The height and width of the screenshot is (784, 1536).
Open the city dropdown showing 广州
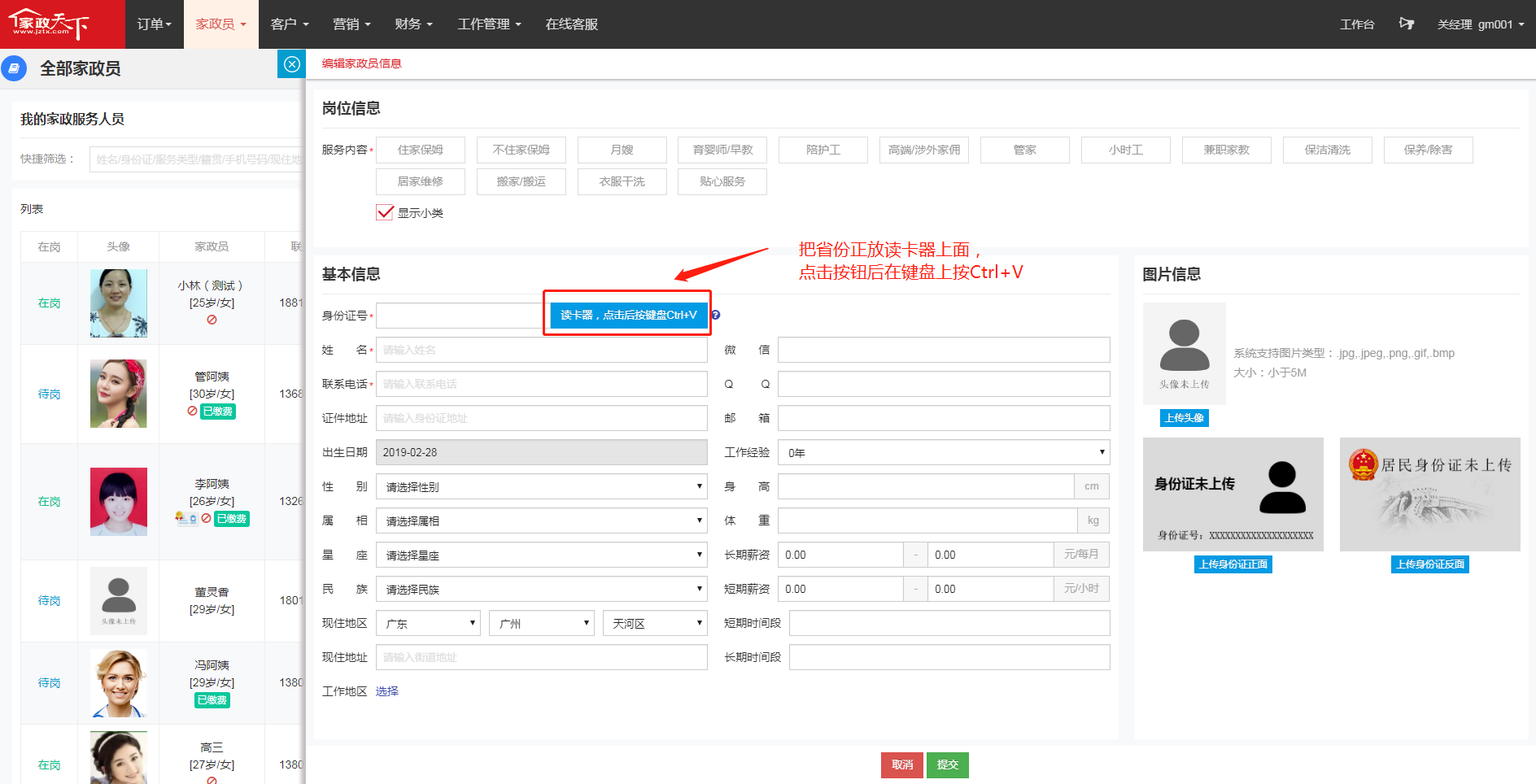pyautogui.click(x=542, y=623)
